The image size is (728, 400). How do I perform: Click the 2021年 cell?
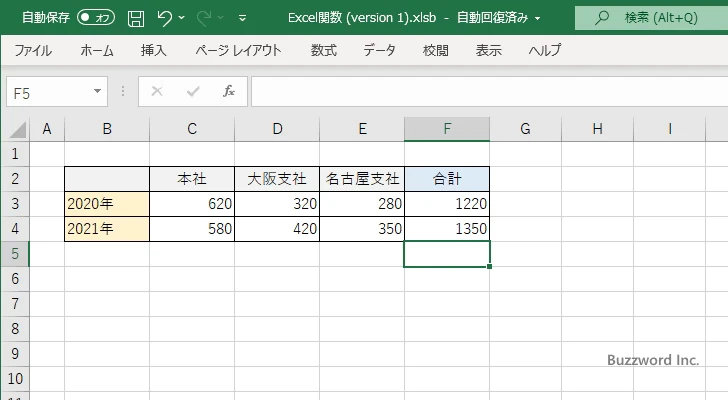pos(107,229)
